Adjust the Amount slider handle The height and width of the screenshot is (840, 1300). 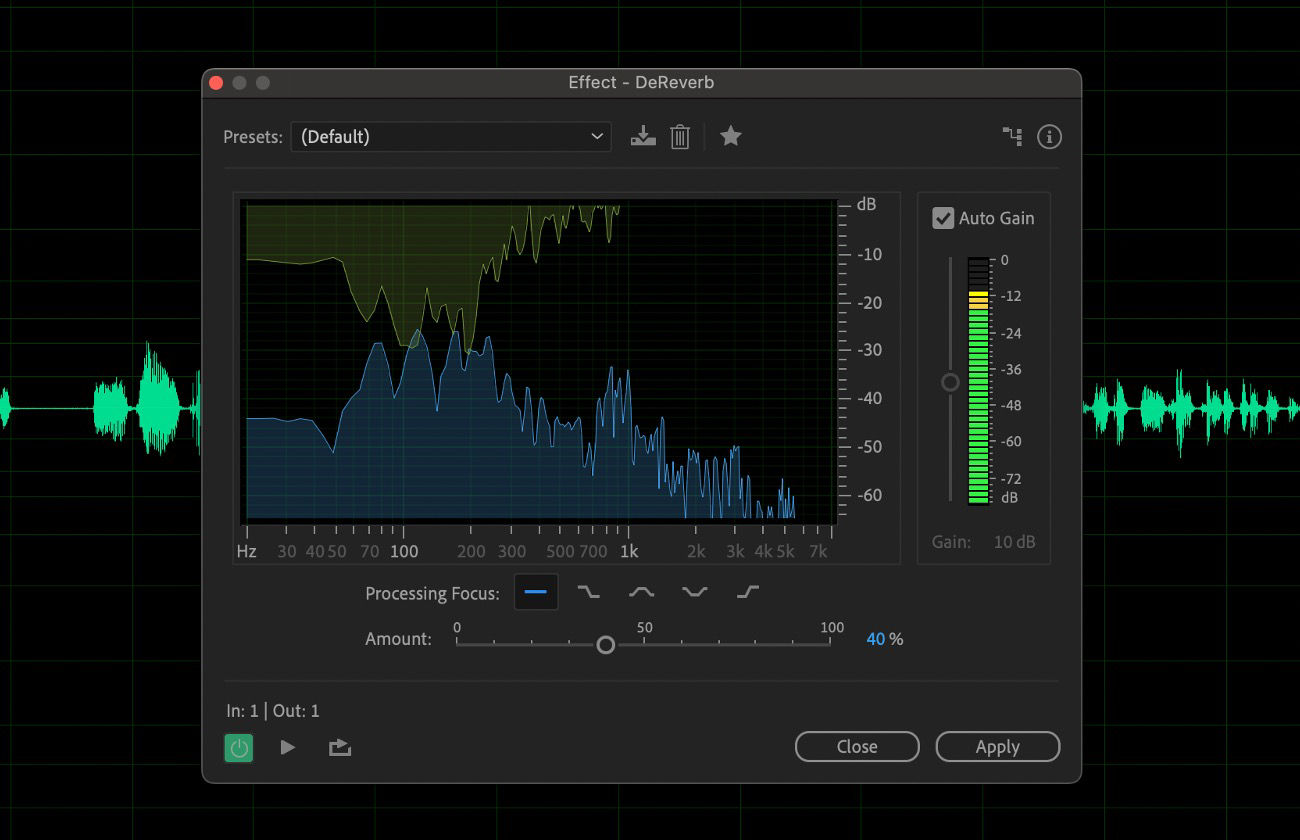click(x=605, y=644)
